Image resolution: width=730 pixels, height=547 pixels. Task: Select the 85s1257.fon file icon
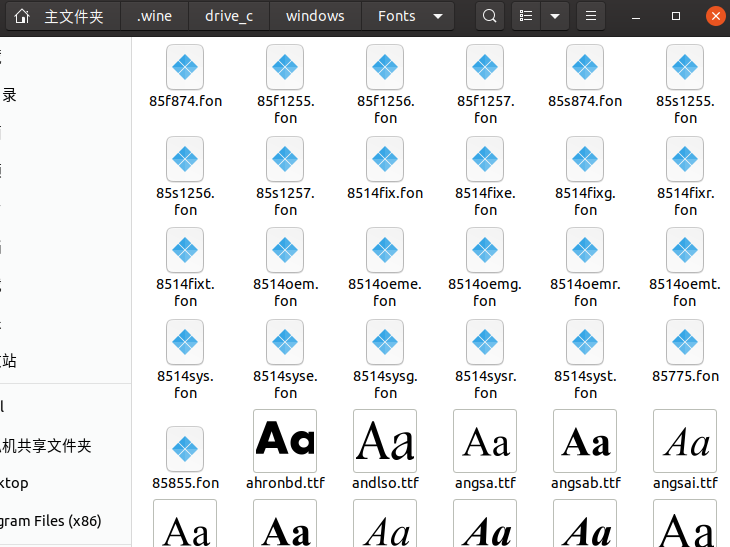click(x=285, y=159)
